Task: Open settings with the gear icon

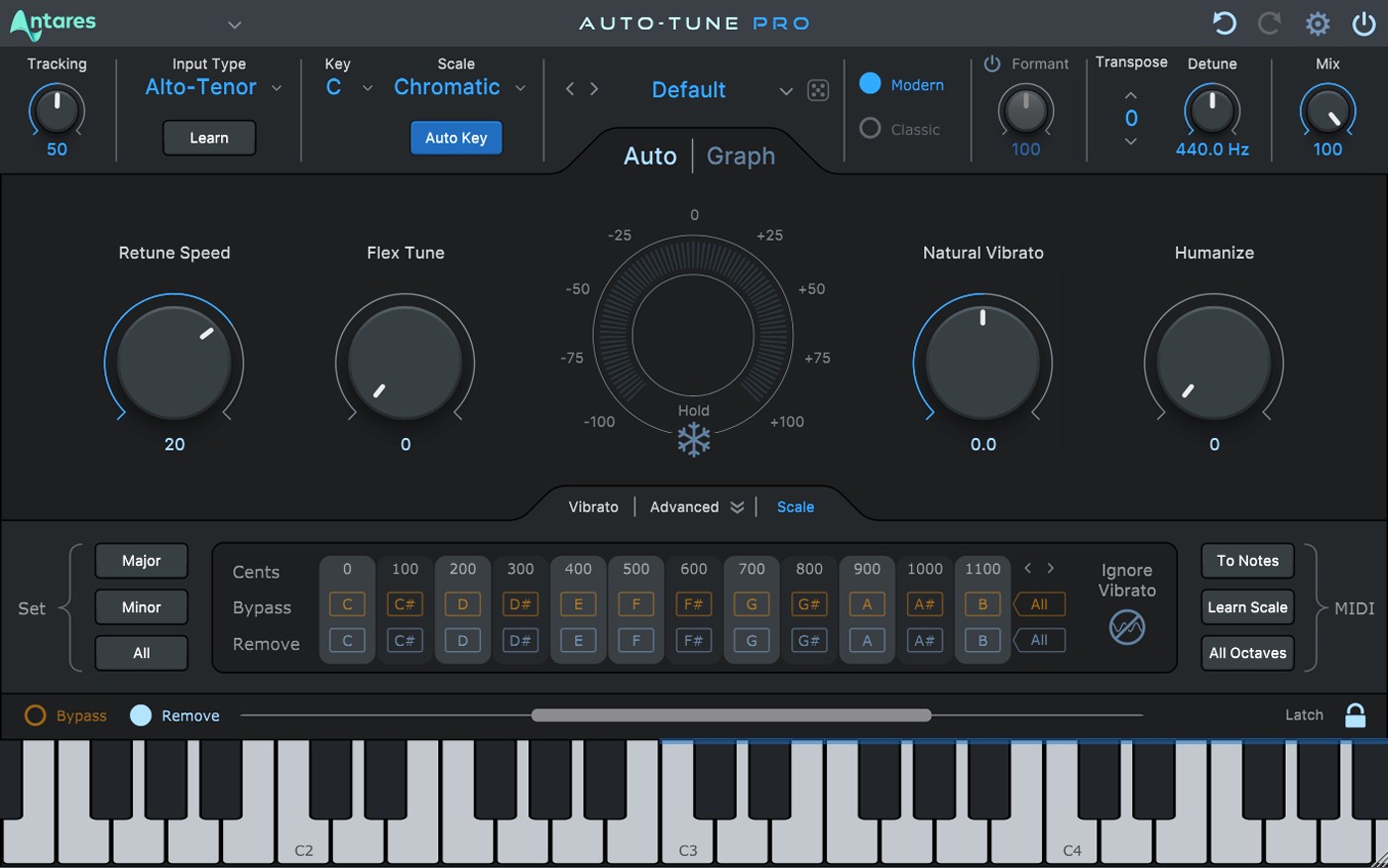Action: 1318,24
